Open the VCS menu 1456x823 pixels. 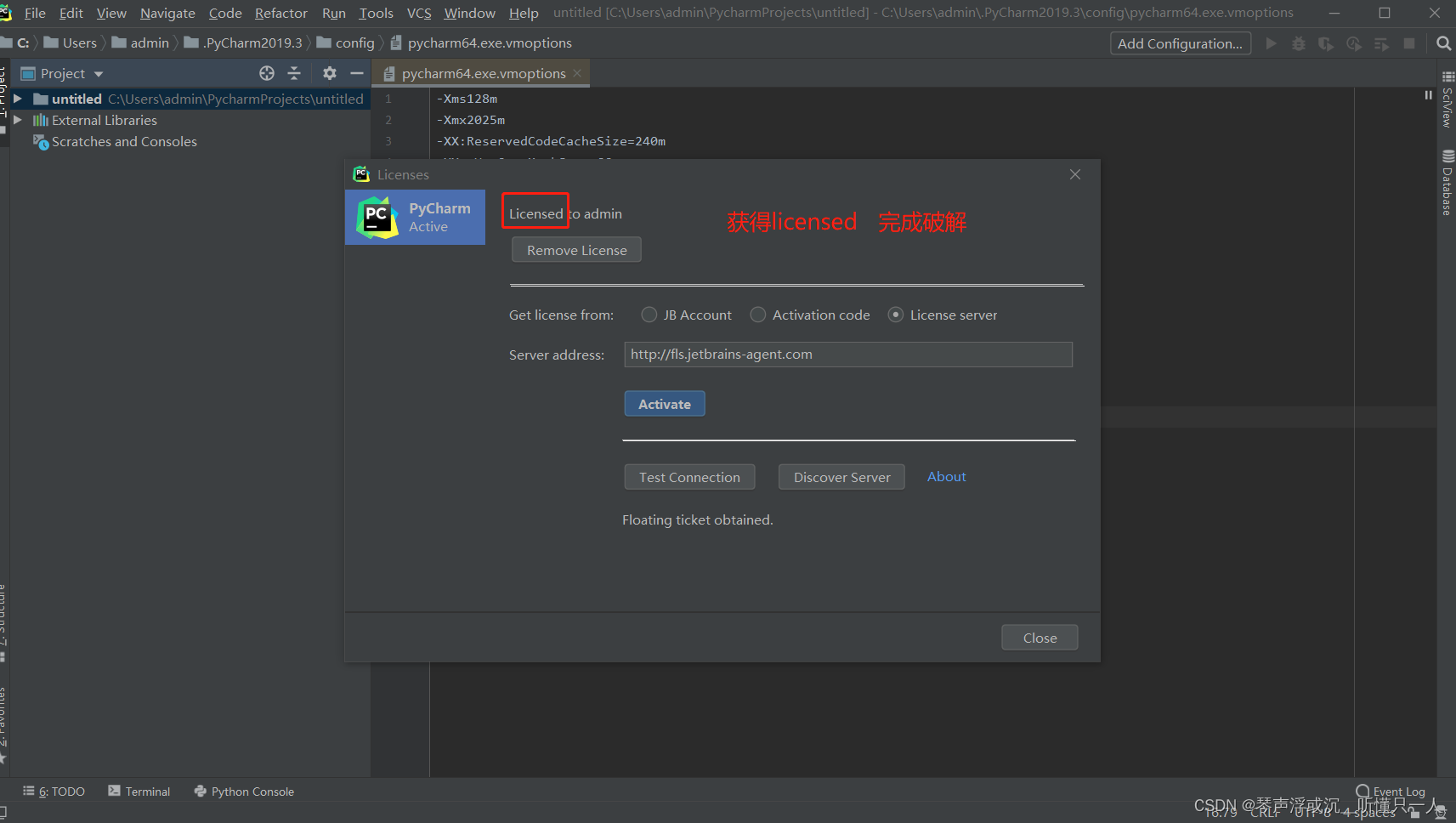click(x=419, y=13)
